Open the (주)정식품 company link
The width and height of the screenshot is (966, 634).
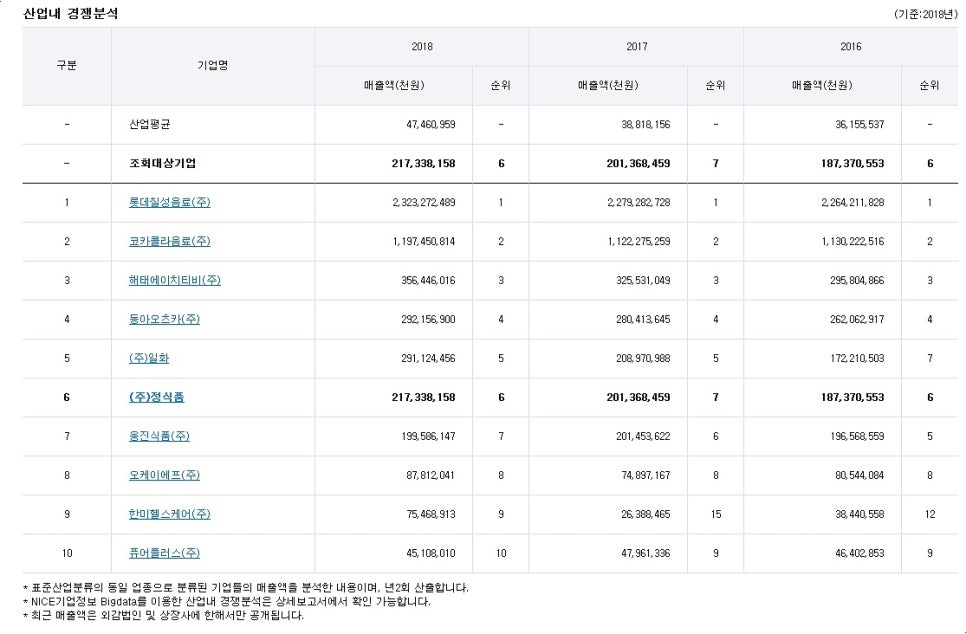tap(156, 397)
